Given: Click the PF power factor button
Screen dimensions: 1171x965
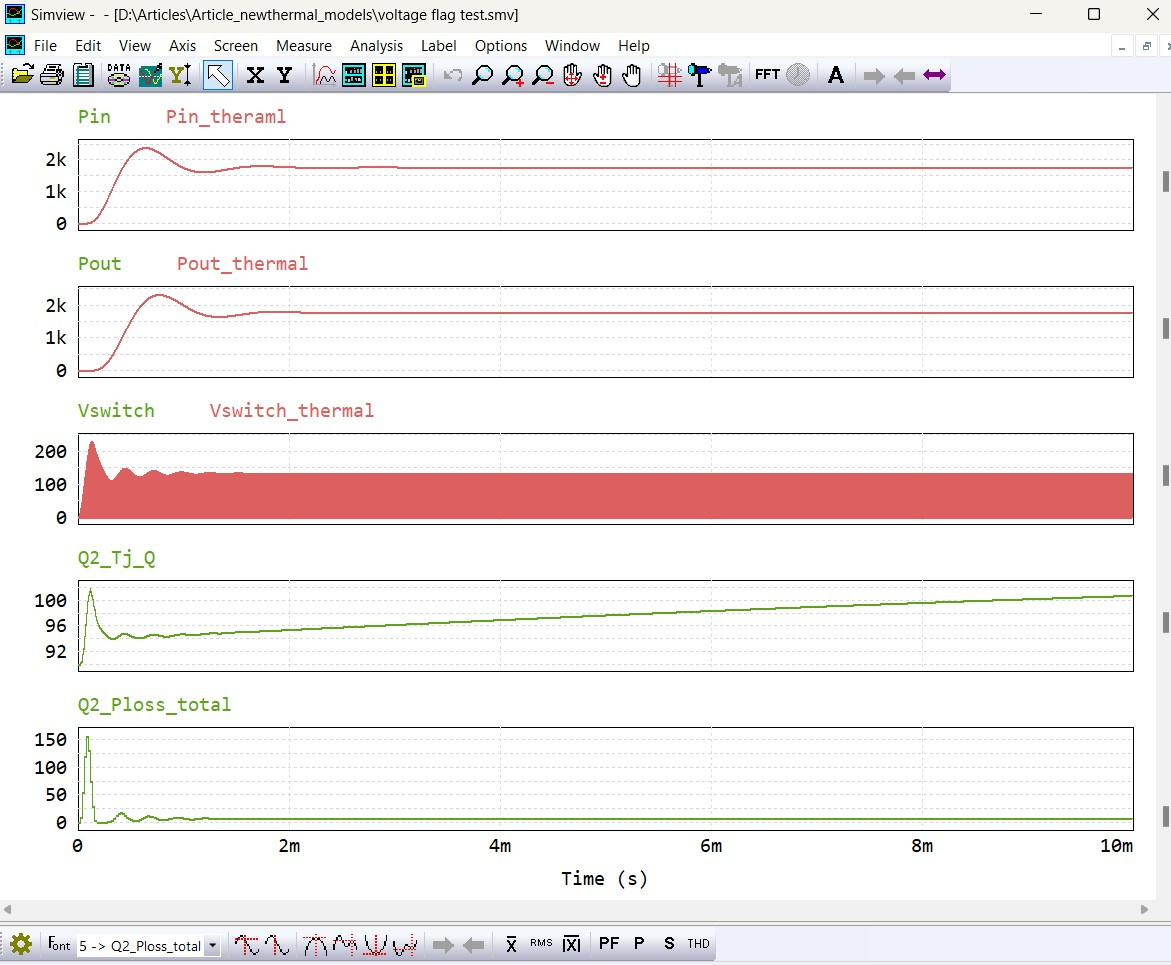Looking at the screenshot, I should (609, 943).
